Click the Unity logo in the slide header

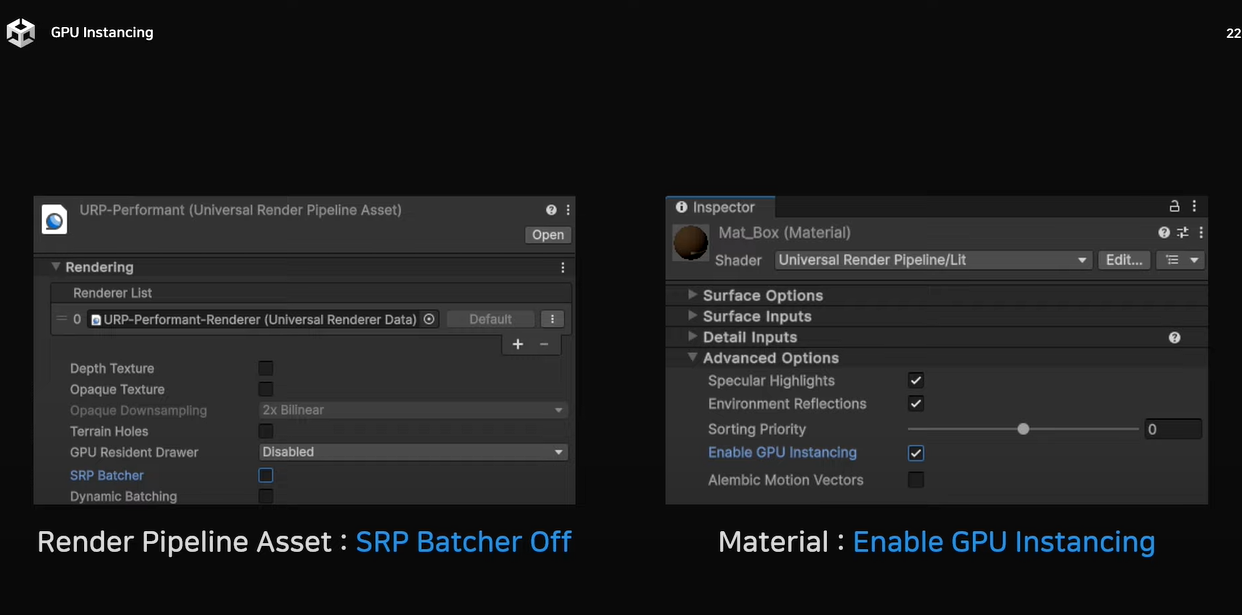click(20, 33)
